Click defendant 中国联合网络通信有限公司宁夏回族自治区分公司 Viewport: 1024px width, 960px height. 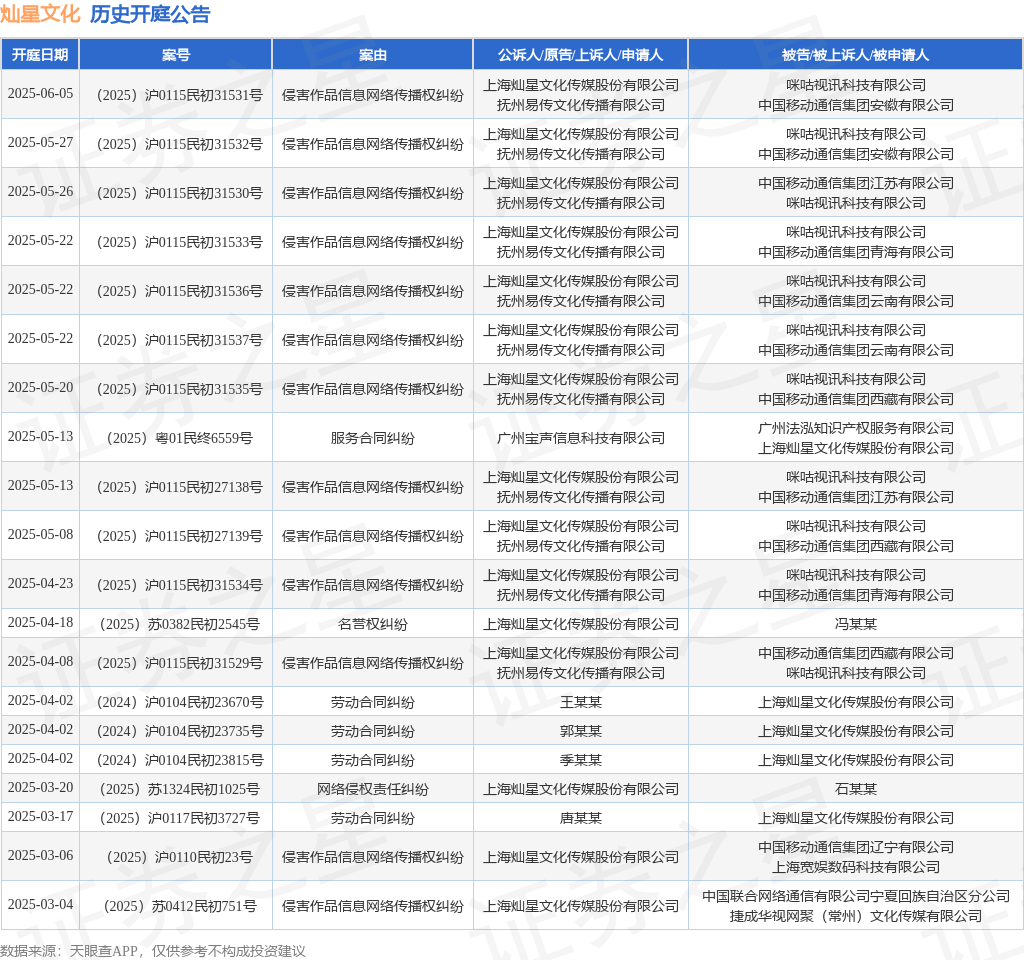pos(856,897)
